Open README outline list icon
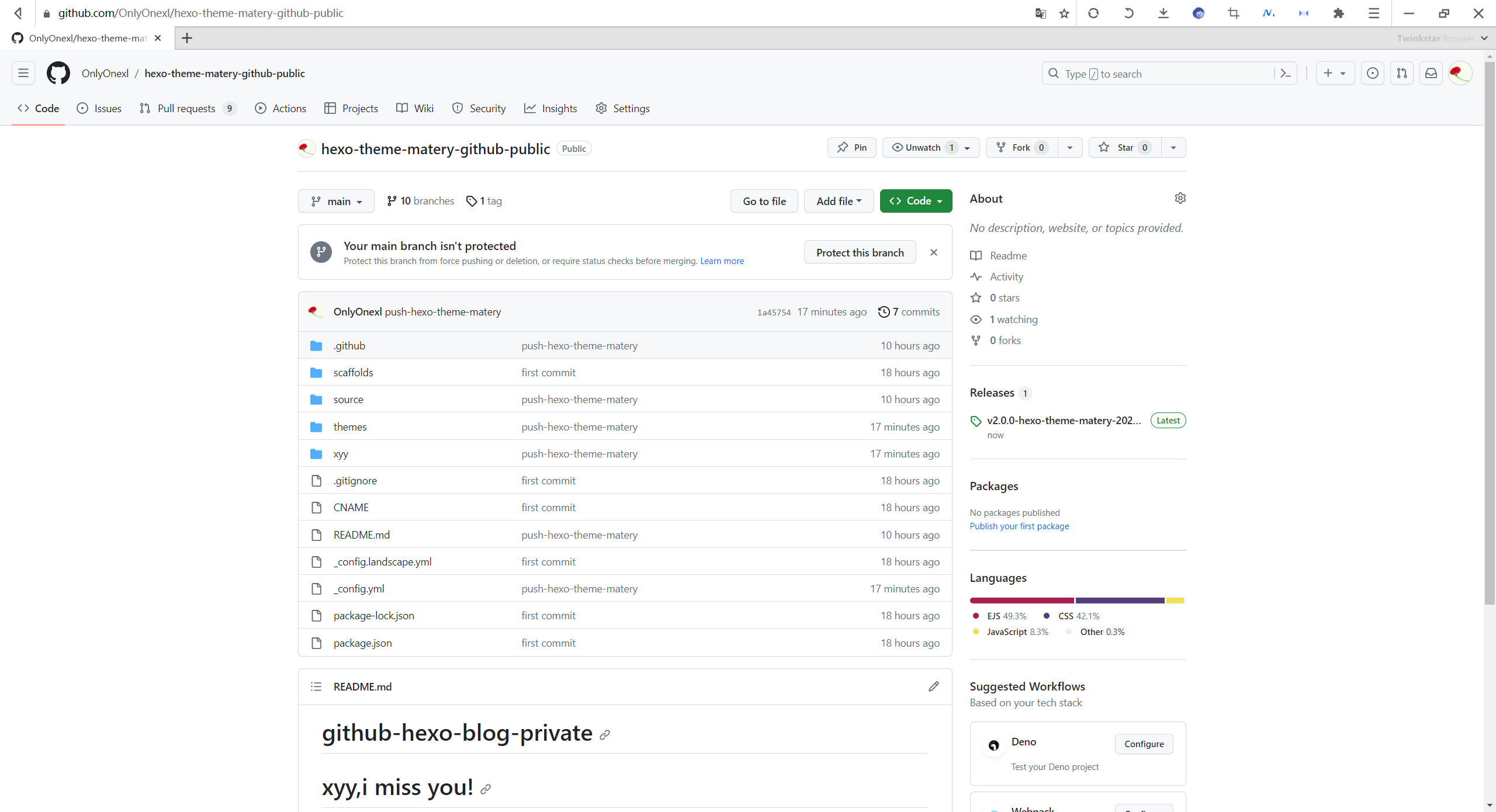 316,686
